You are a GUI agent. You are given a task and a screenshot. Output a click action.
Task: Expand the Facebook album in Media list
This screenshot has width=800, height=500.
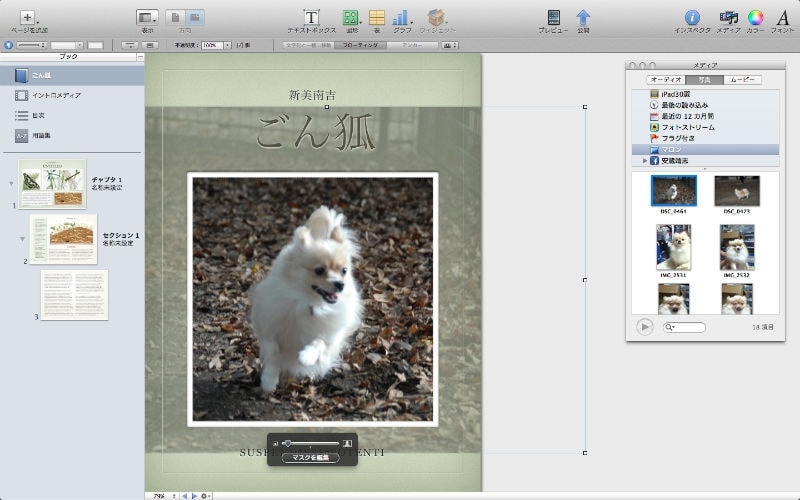645,160
